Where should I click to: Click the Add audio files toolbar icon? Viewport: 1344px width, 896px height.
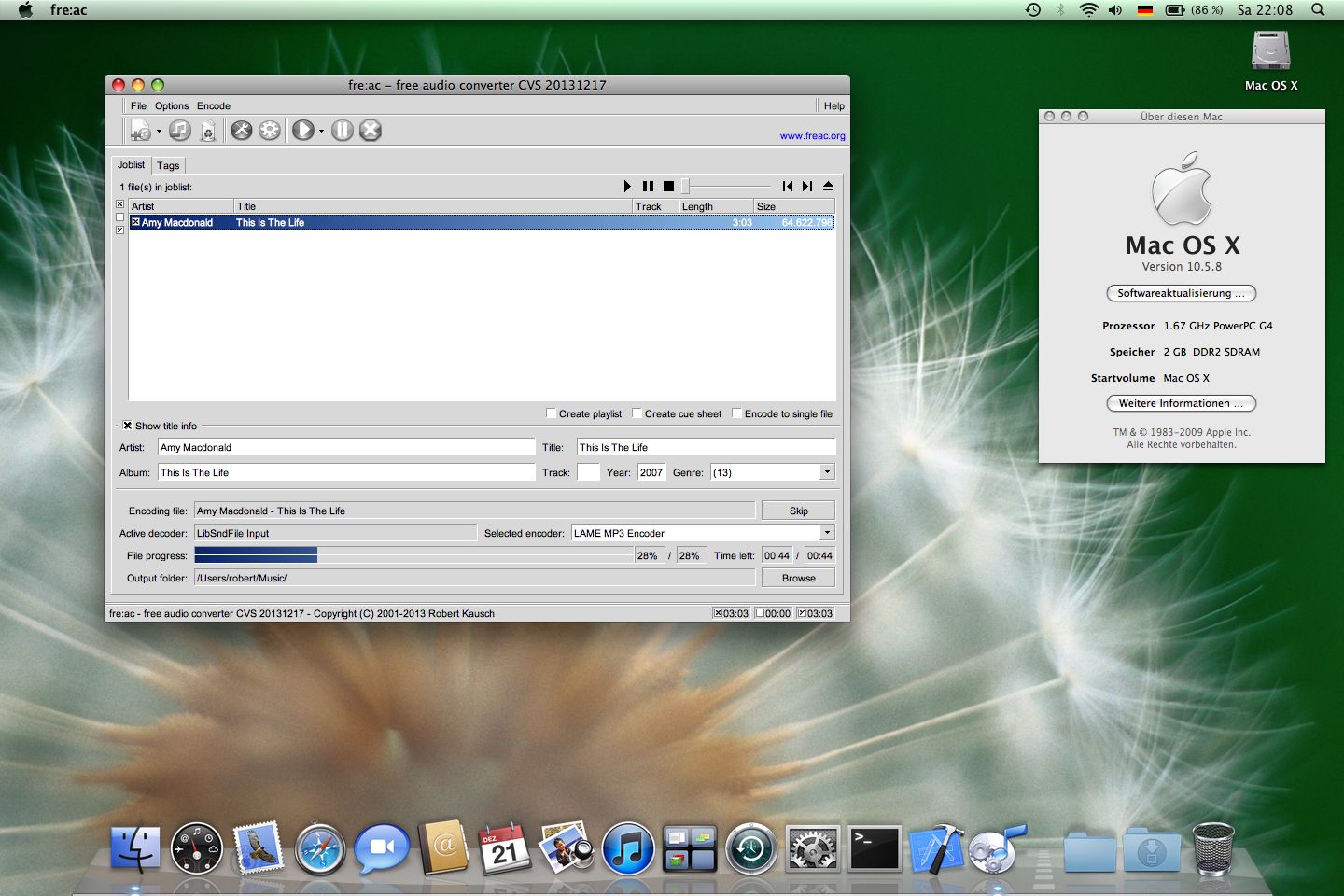(x=141, y=131)
